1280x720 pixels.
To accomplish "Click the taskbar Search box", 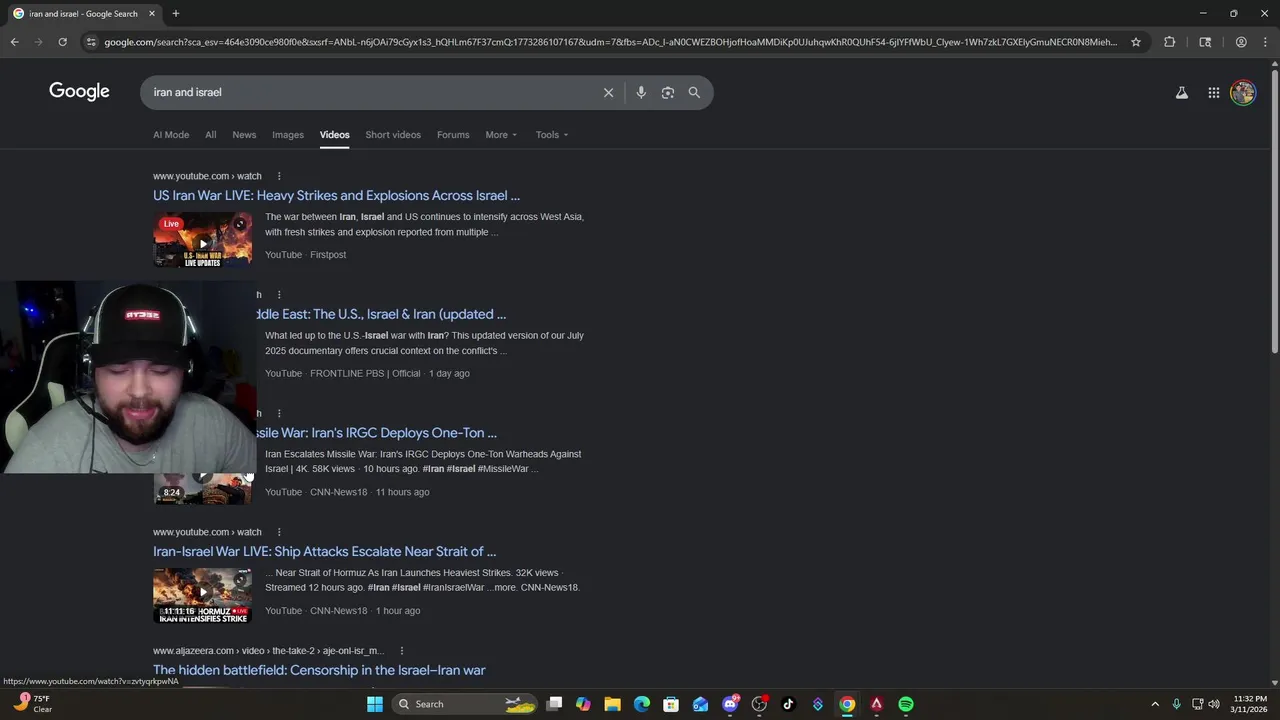I will (466, 704).
